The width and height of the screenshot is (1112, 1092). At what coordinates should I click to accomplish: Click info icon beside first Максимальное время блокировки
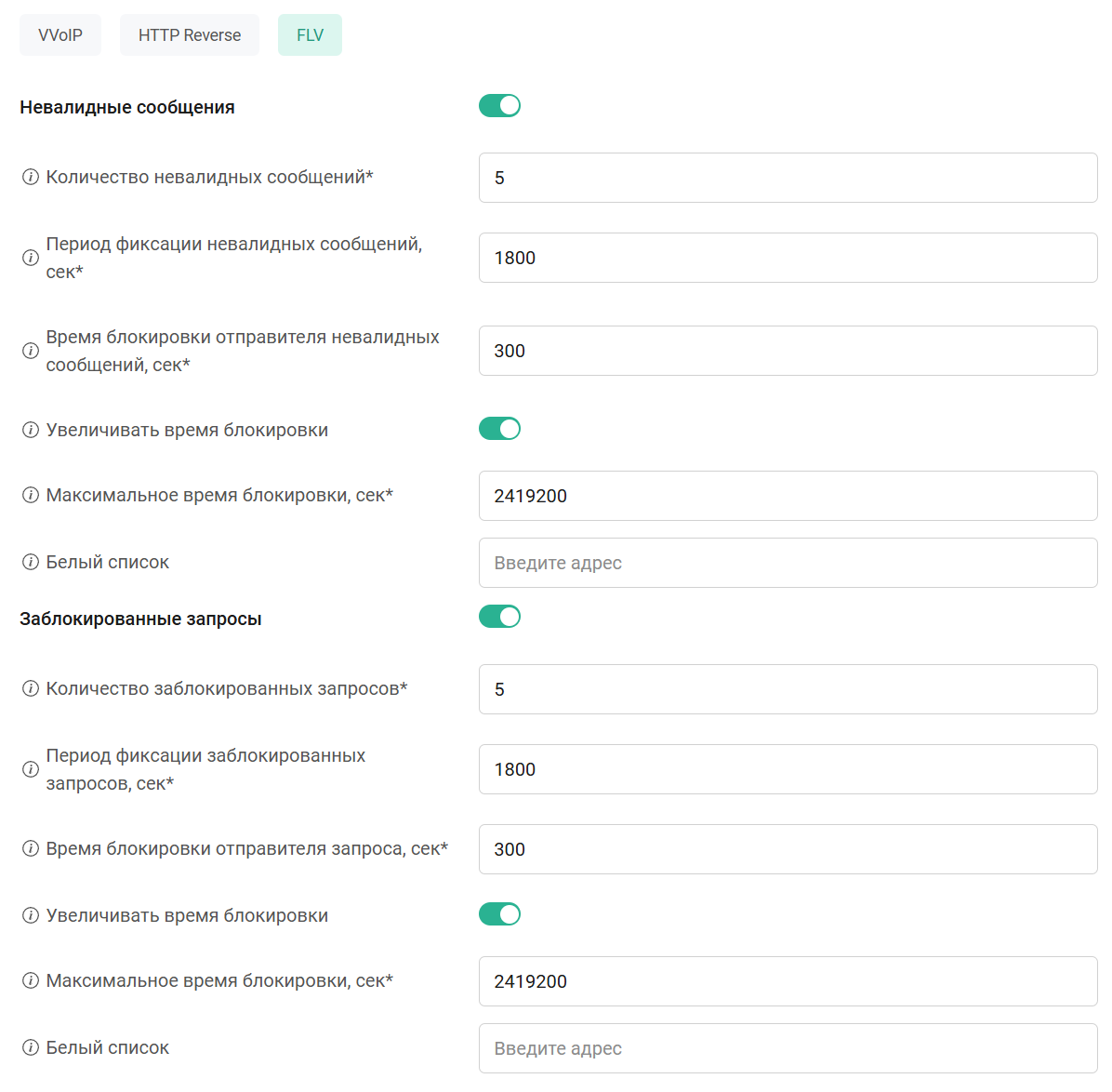tap(31, 495)
